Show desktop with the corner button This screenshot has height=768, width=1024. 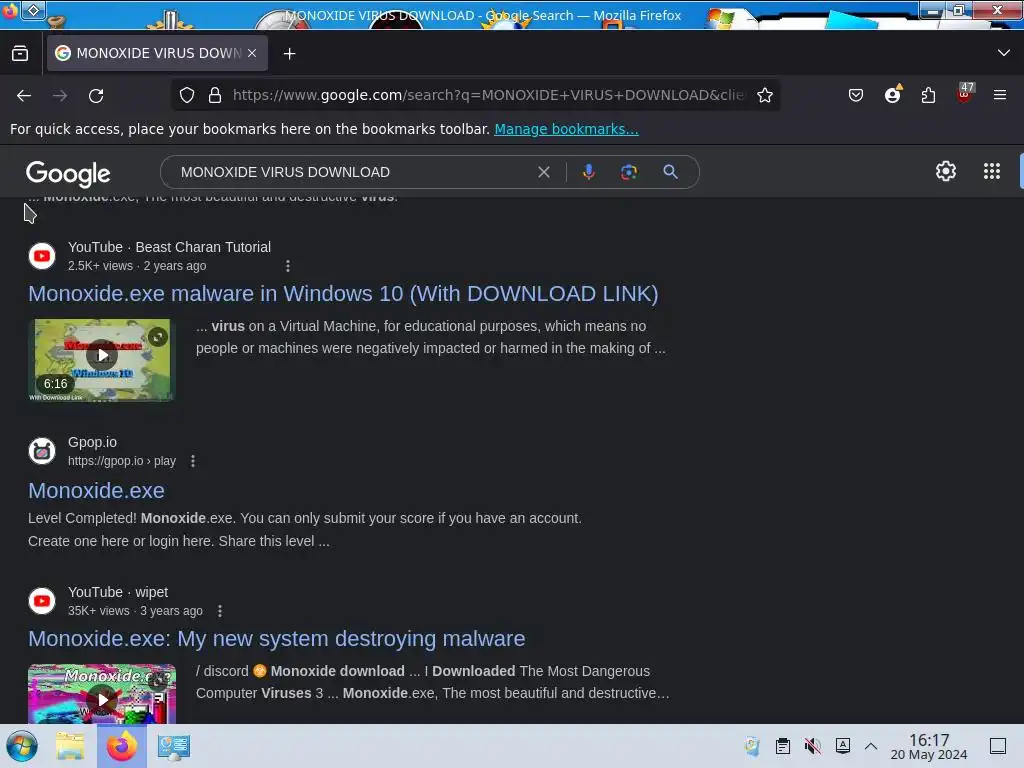(998, 746)
